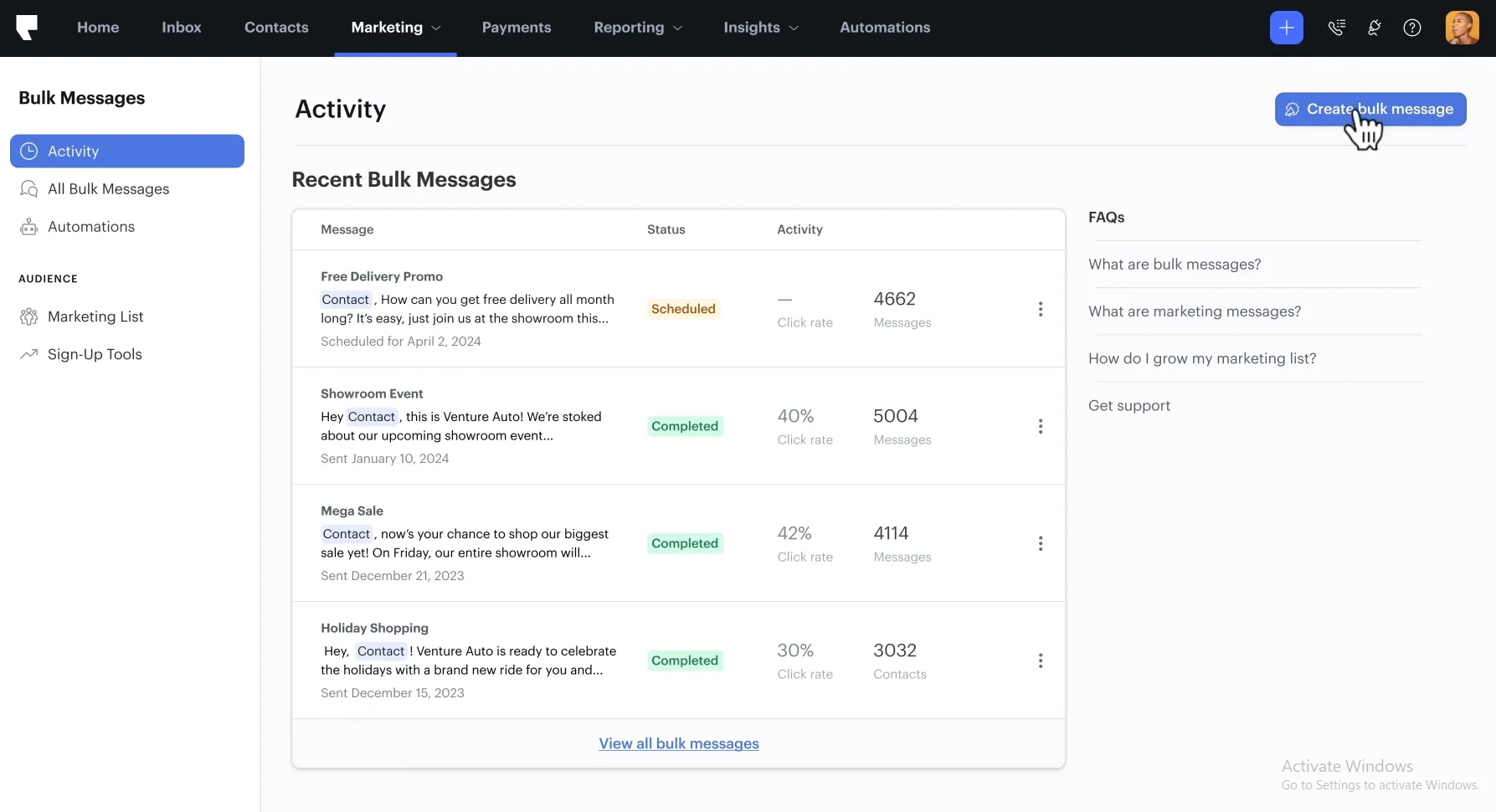The height and width of the screenshot is (812, 1496).
Task: Open the 'What are bulk messages?' FAQ
Action: click(1174, 265)
